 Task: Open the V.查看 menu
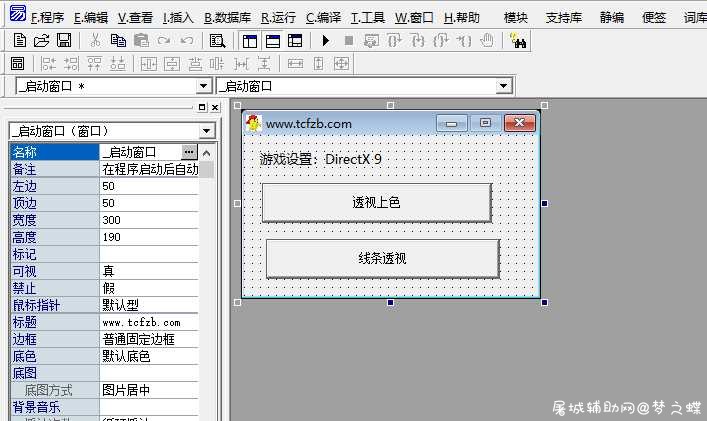135,18
